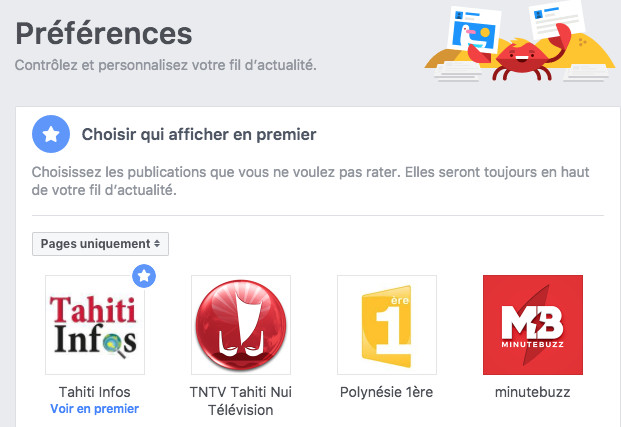Select the TNTV Tahiti Nui Télévision logo

coord(240,325)
